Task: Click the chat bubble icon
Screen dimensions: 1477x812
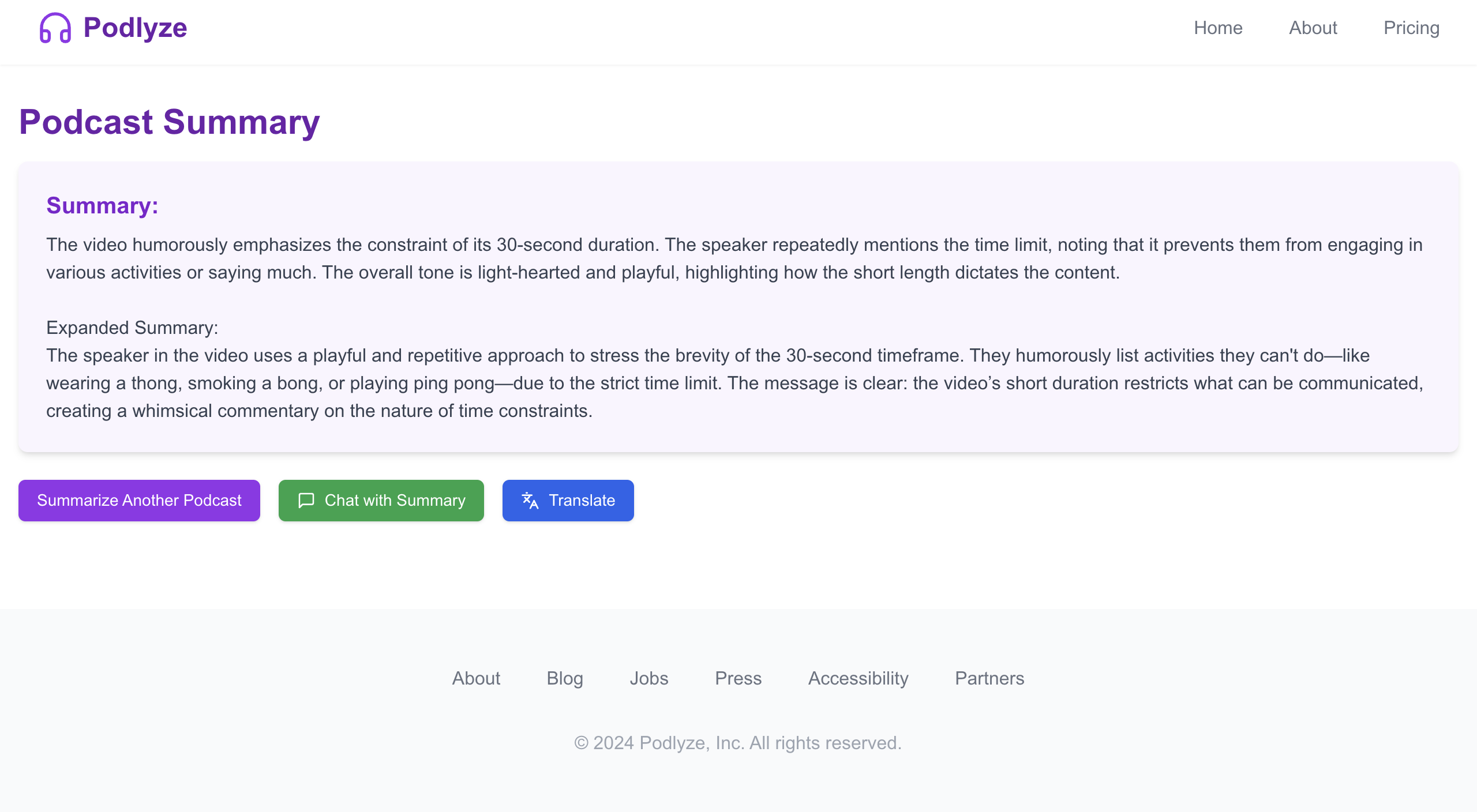Action: coord(306,500)
